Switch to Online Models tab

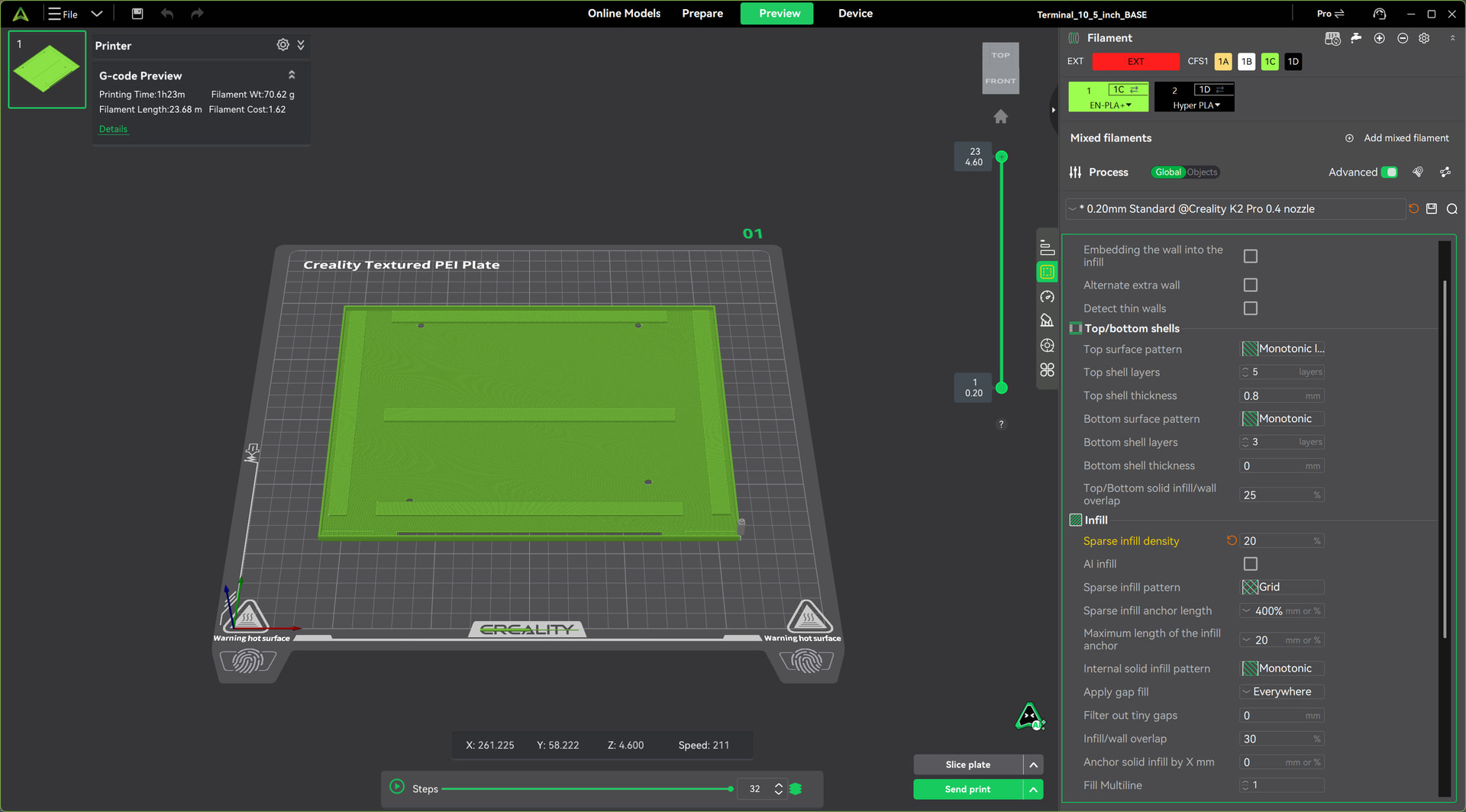click(x=624, y=14)
